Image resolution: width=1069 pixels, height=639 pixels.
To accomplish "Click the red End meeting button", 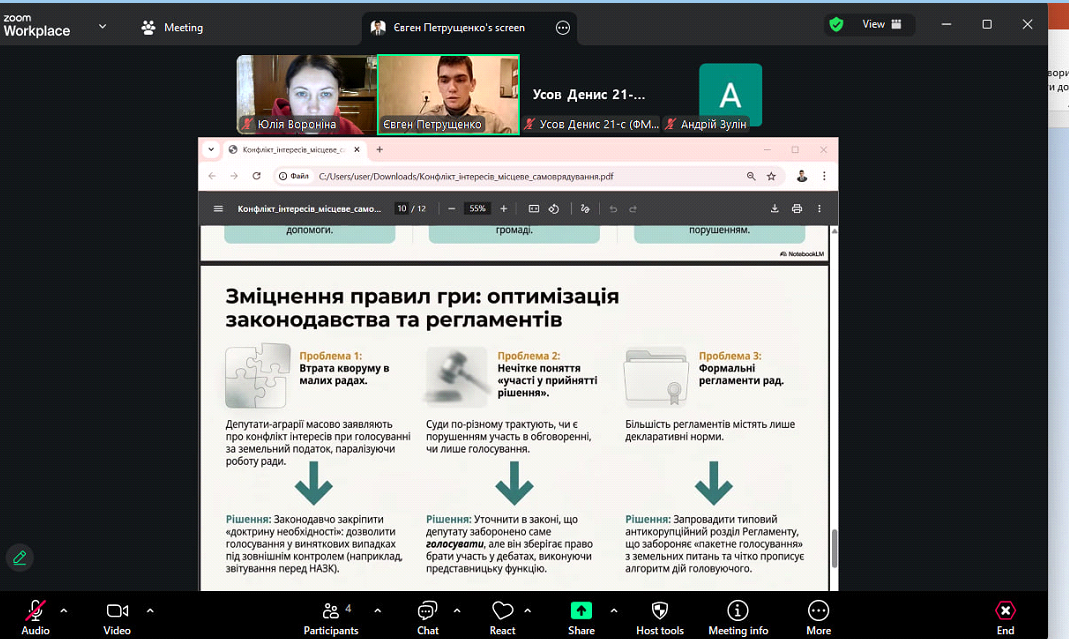I will point(1005,617).
